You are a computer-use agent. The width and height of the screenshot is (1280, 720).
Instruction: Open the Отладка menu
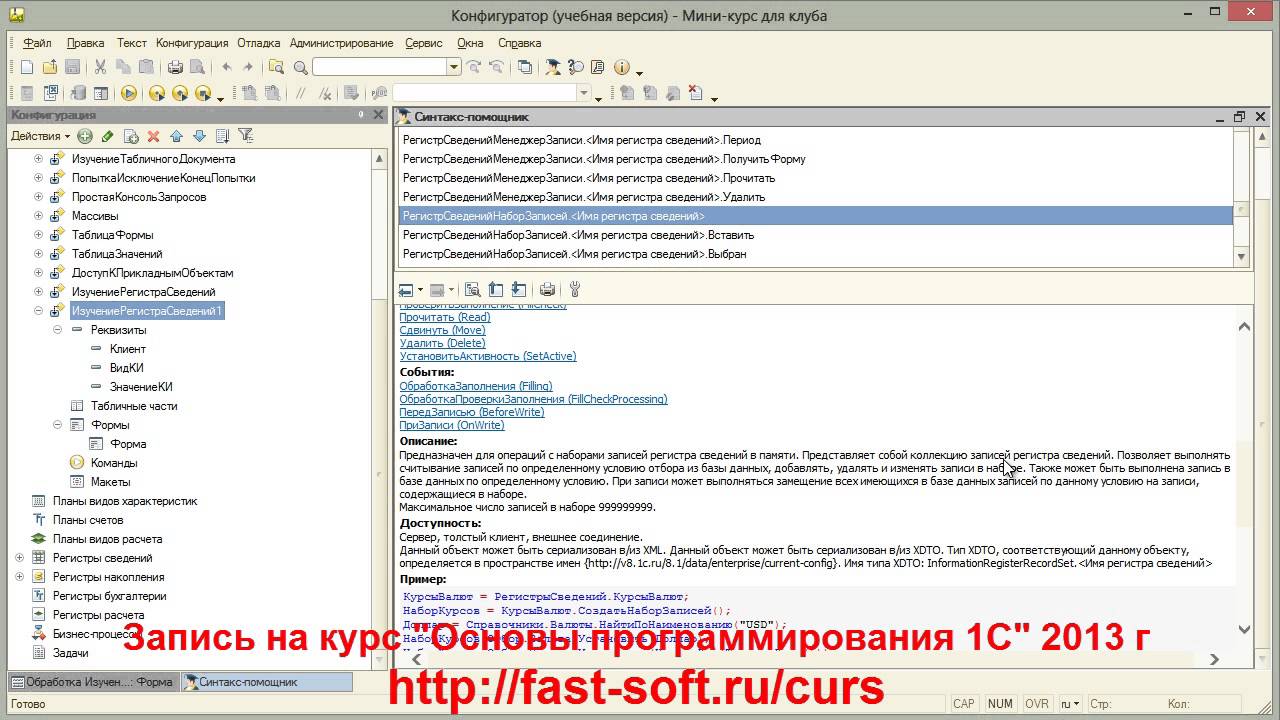click(259, 43)
